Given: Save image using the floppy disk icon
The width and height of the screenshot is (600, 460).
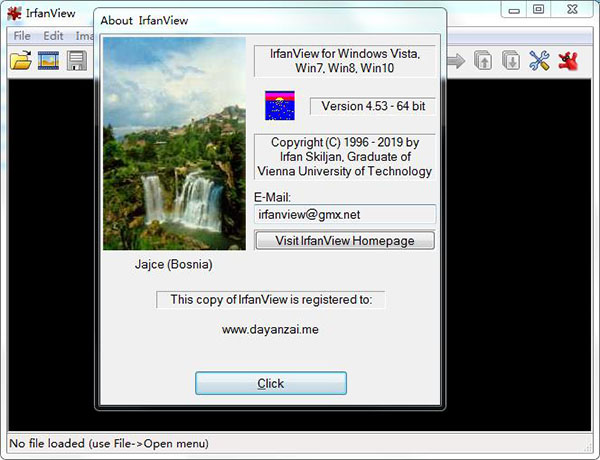Looking at the screenshot, I should (x=77, y=60).
